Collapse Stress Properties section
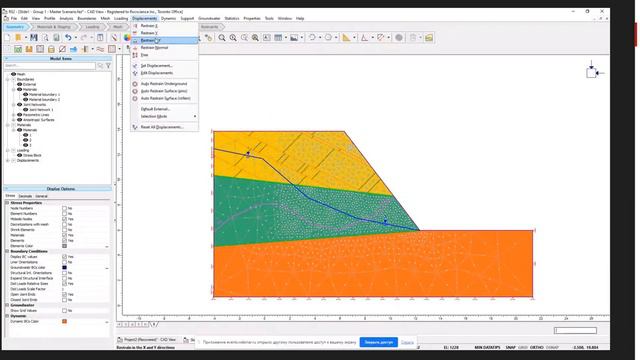 [x=7, y=202]
